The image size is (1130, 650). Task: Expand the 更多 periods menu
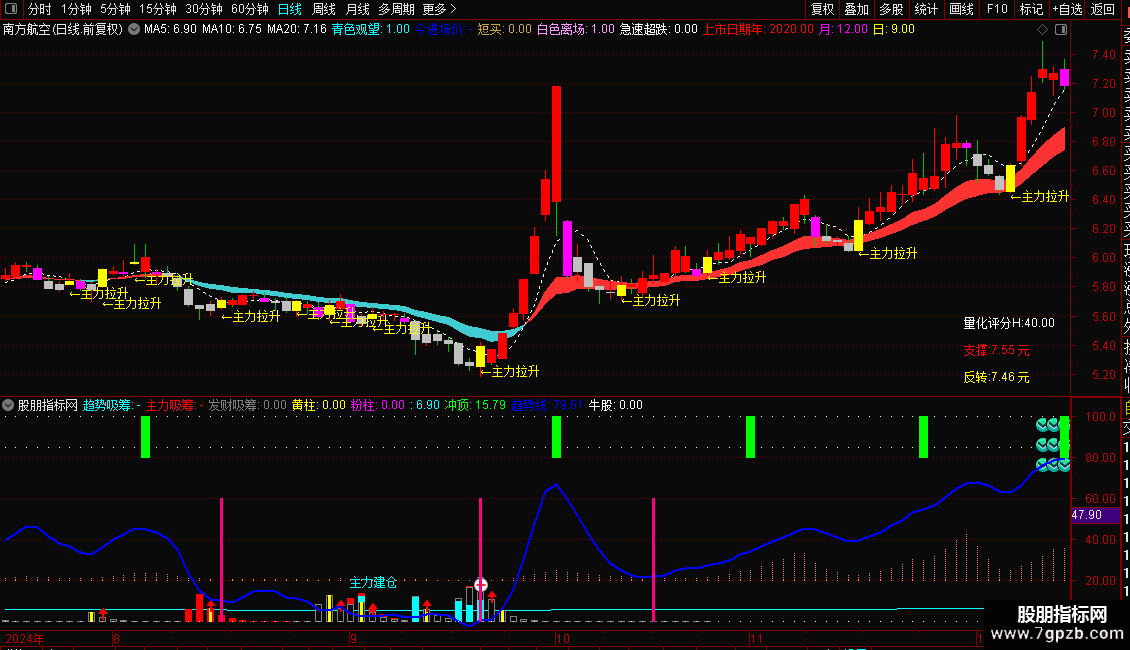[440, 9]
